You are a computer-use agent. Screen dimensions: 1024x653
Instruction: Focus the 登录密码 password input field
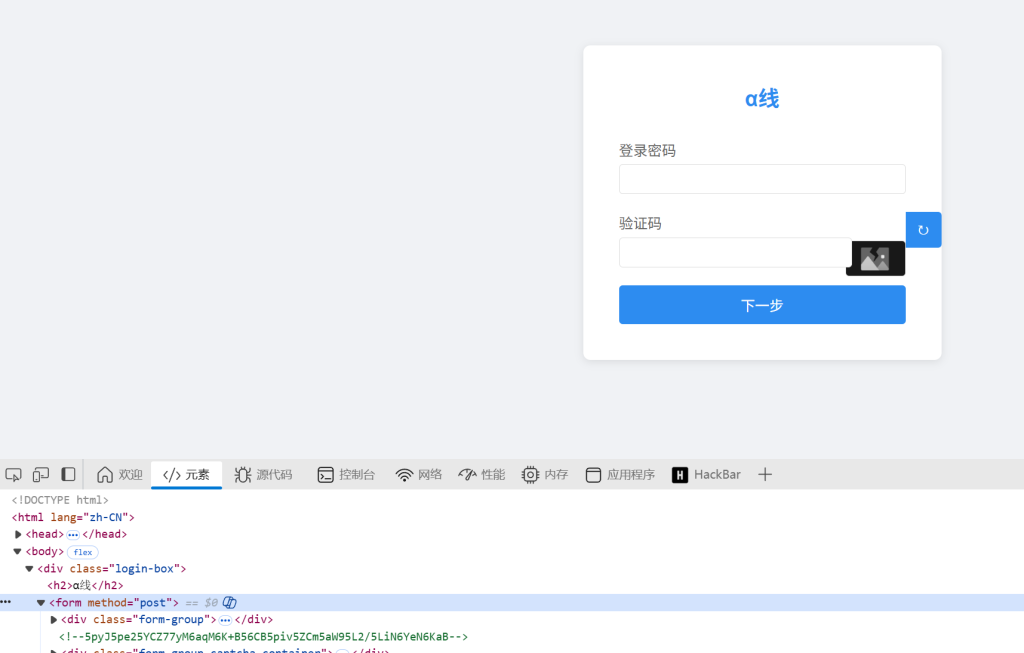click(762, 179)
